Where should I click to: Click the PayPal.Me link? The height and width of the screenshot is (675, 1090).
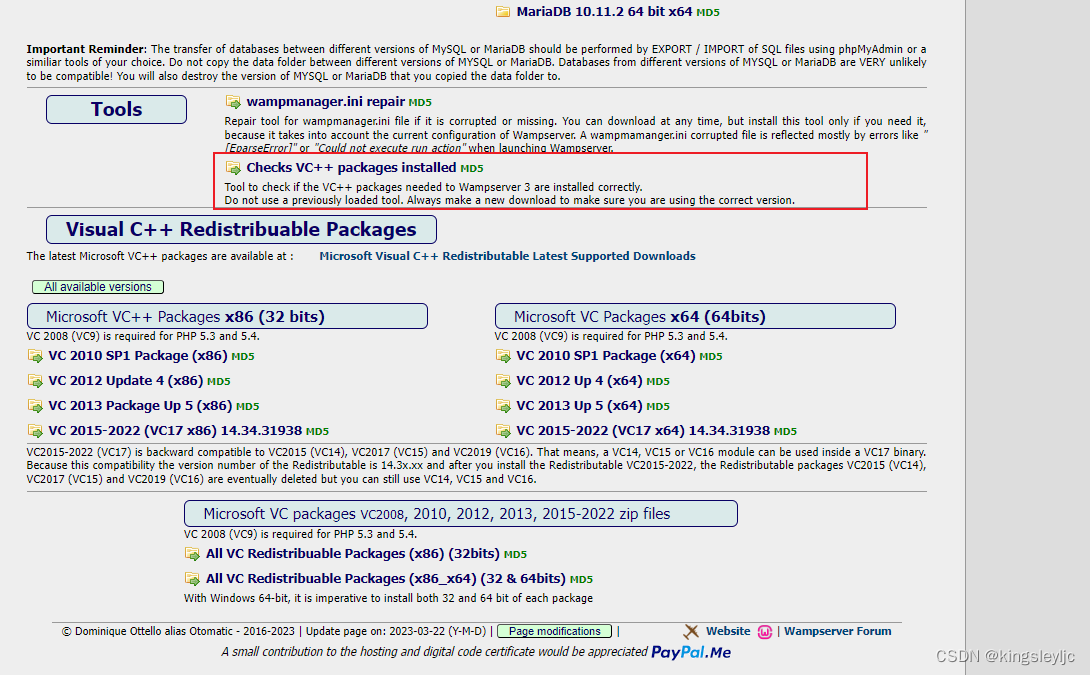pyautogui.click(x=690, y=651)
